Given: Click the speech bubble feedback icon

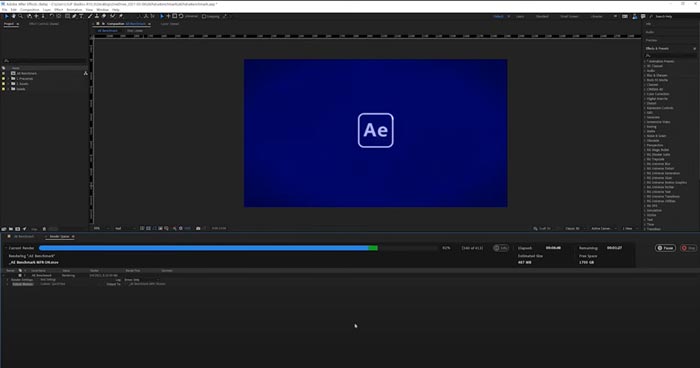Looking at the screenshot, I should click(x=643, y=17).
